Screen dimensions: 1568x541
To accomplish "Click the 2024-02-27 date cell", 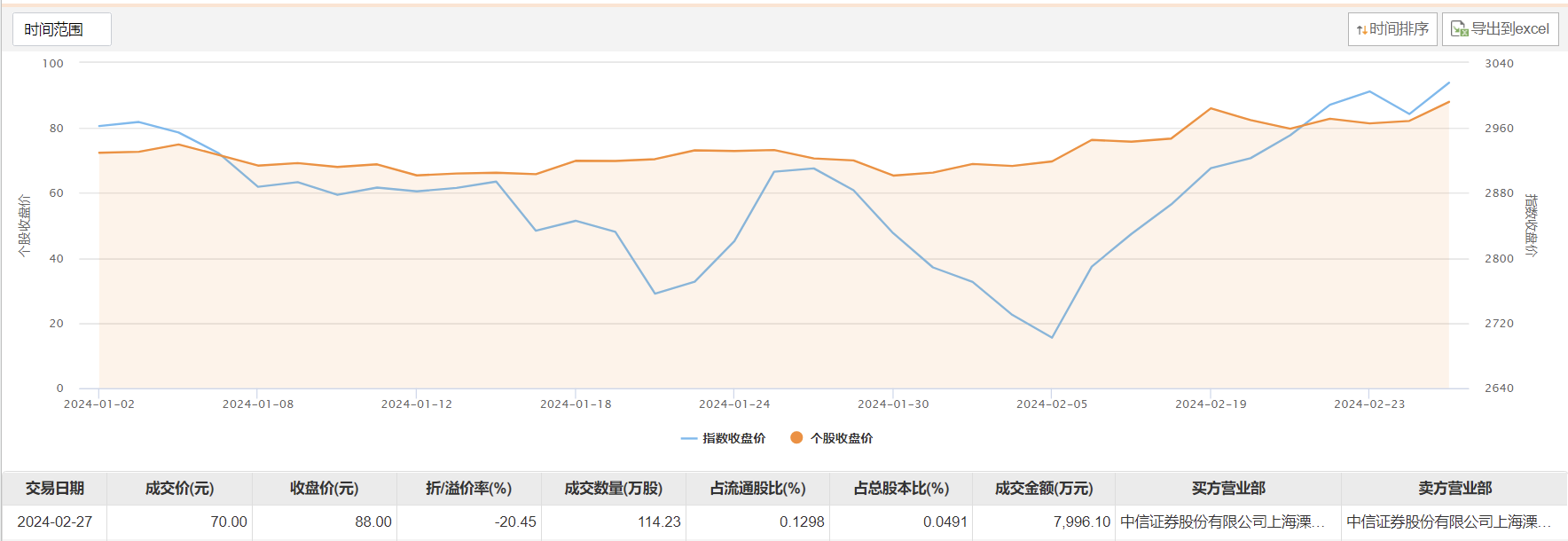I will pos(55,521).
